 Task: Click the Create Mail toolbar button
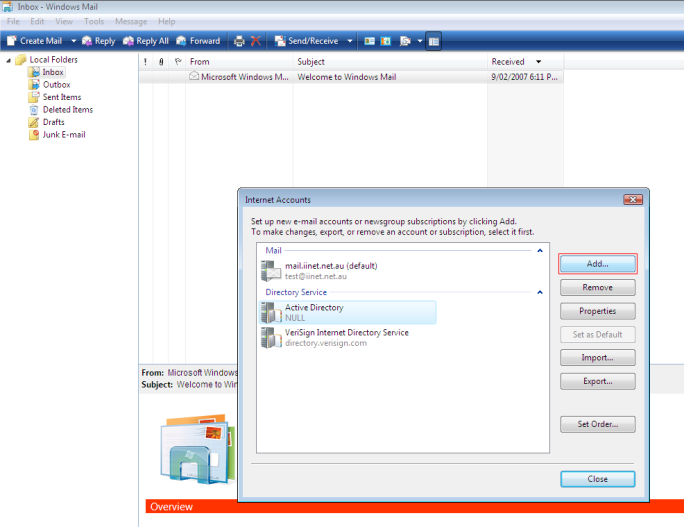tap(35, 41)
